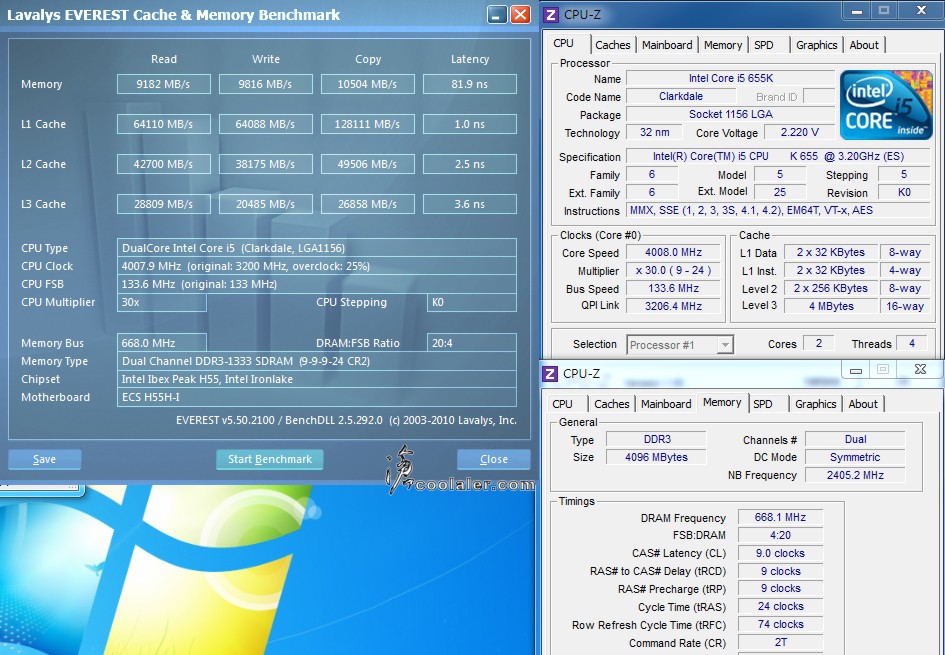Open Mainboard tab in lower CPU-Z window
This screenshot has height=655, width=945.
click(x=666, y=404)
